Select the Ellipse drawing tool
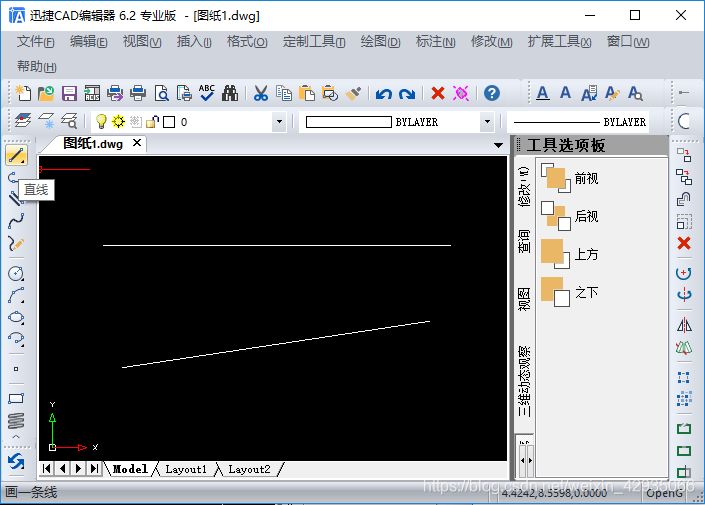The width and height of the screenshot is (705, 505). point(16,317)
